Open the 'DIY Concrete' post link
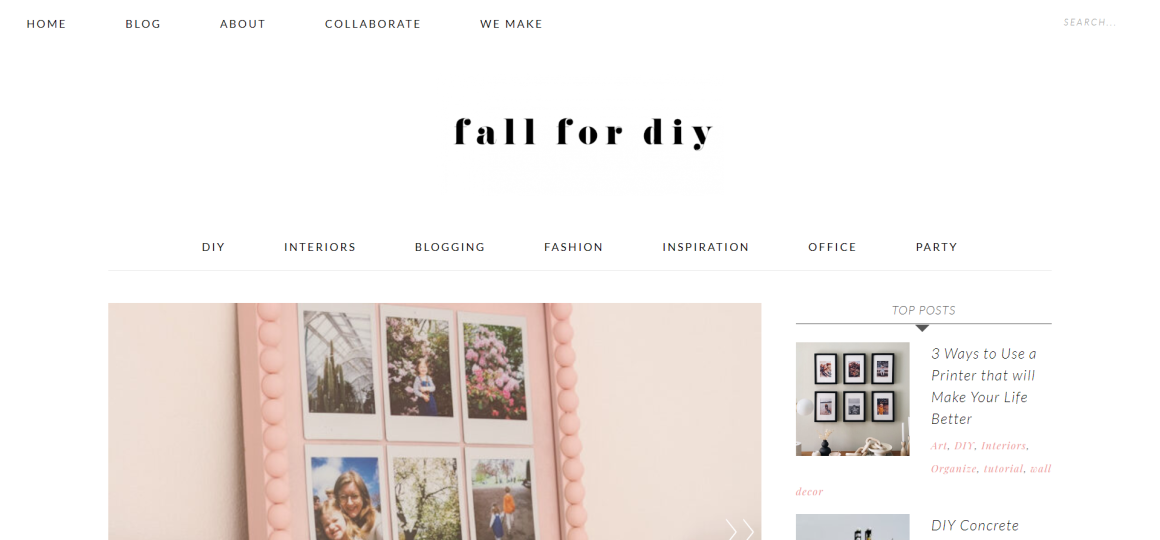The image size is (1160, 540). pos(975,526)
